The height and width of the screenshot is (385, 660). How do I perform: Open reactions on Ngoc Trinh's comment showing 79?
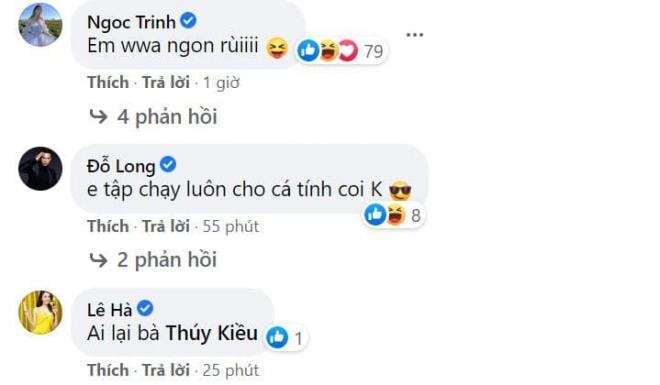[x=341, y=51]
